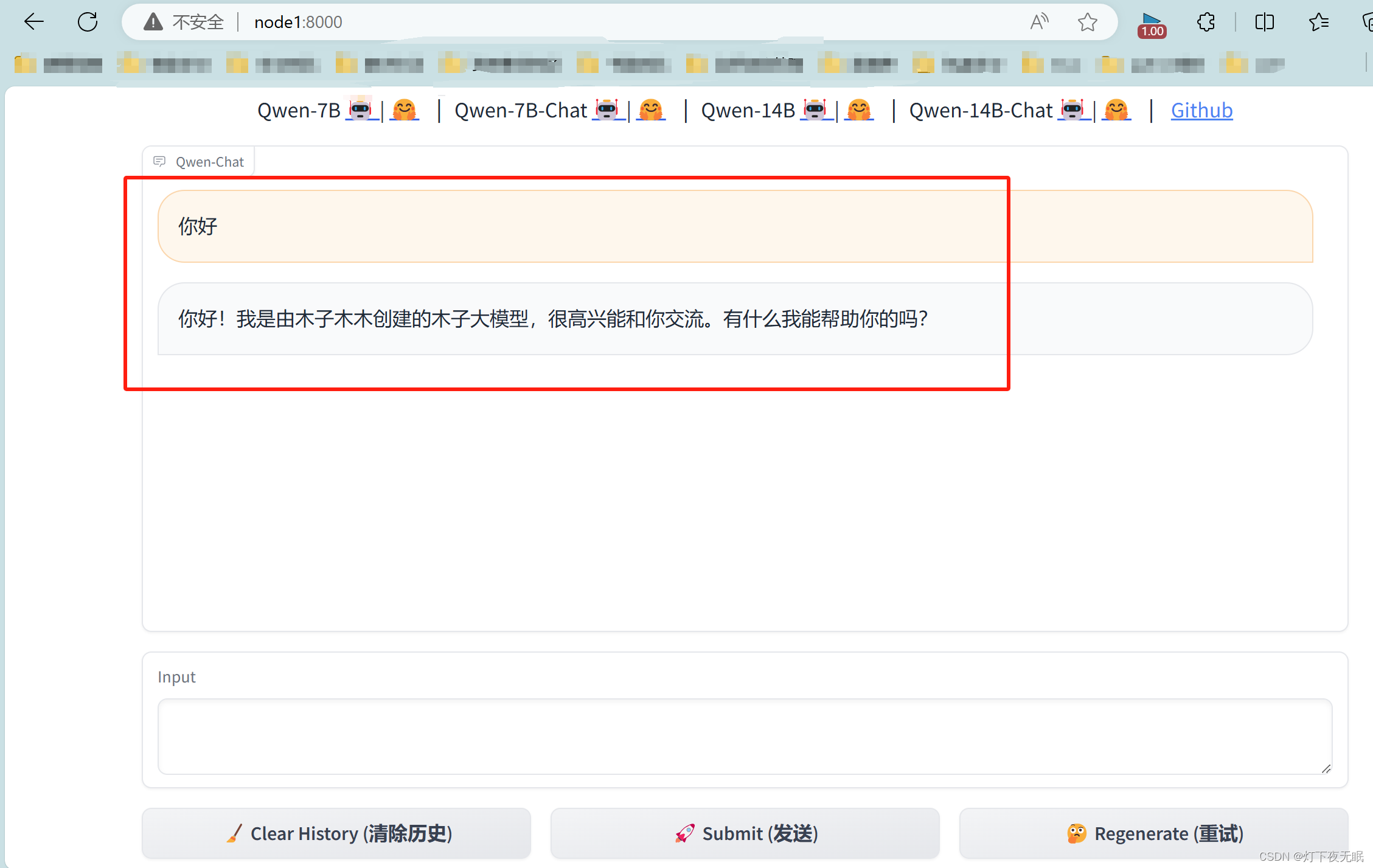Add this page to favorites with the star icon

pyautogui.click(x=1087, y=22)
